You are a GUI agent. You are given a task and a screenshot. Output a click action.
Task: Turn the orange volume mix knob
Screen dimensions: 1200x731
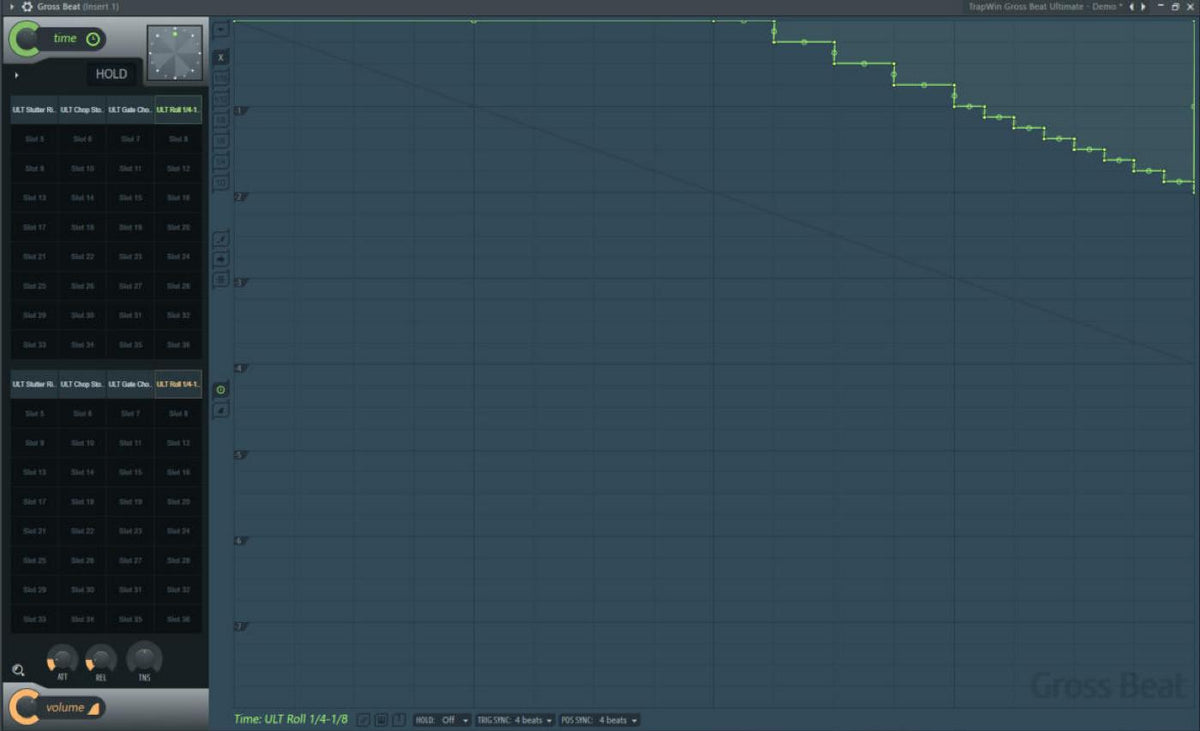pos(25,707)
